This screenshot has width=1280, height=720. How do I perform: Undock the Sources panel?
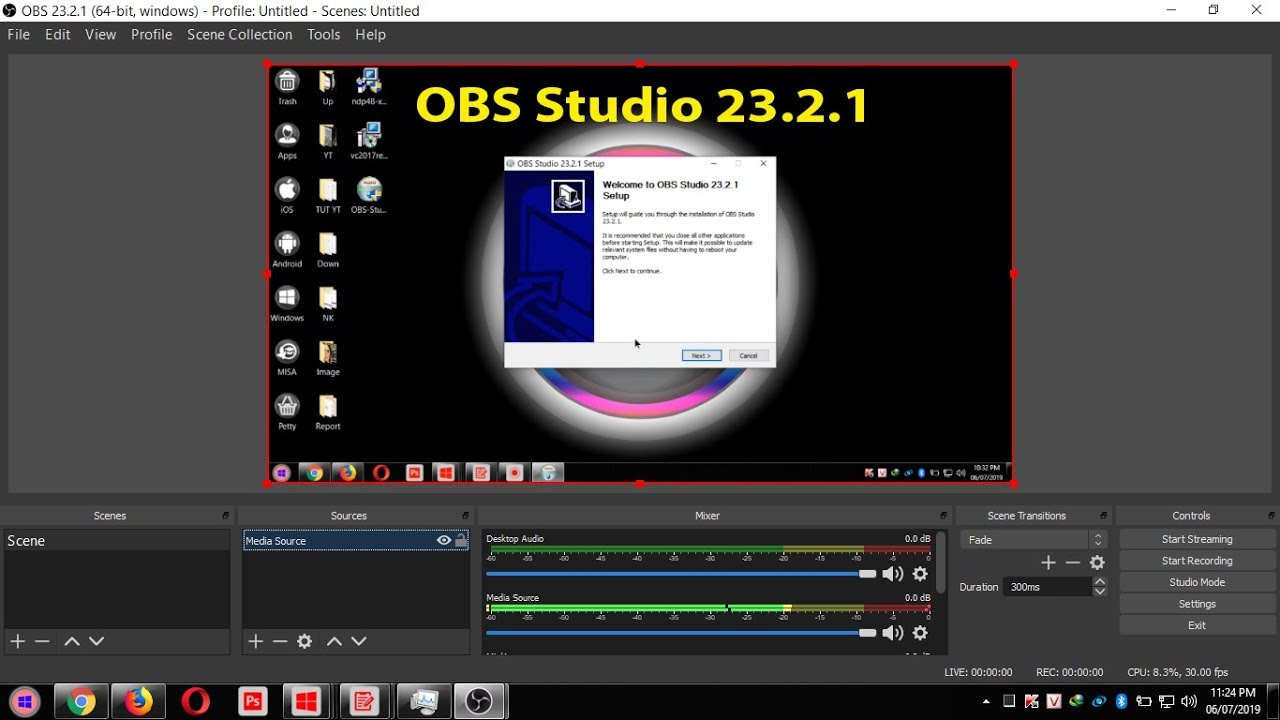(465, 516)
